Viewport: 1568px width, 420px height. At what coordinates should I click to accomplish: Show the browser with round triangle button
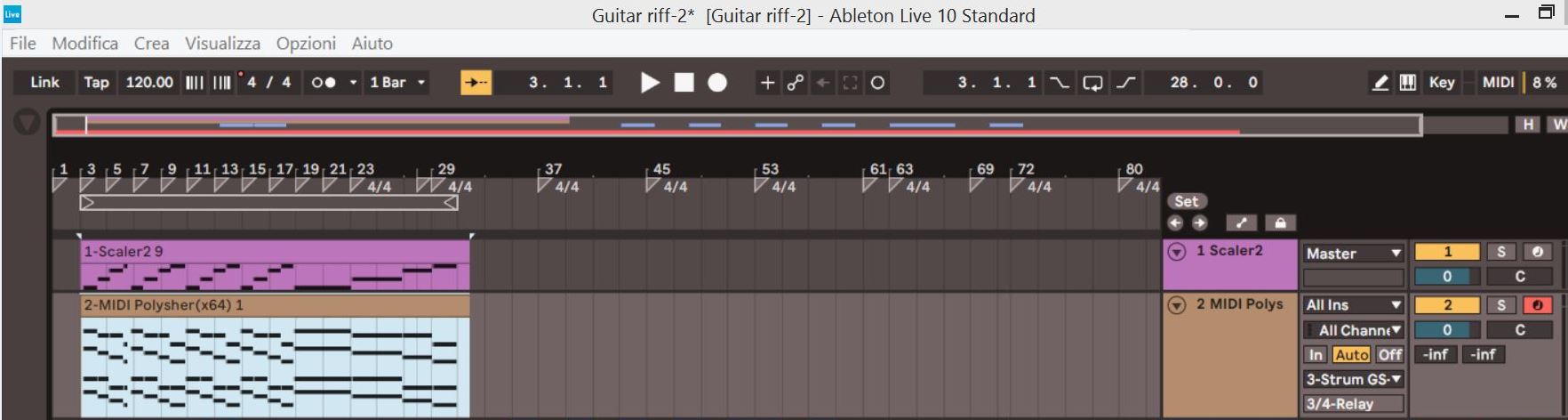pyautogui.click(x=27, y=122)
